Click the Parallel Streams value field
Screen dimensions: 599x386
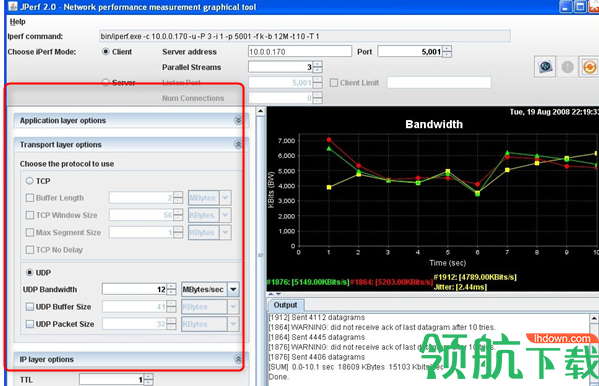pyautogui.click(x=280, y=67)
